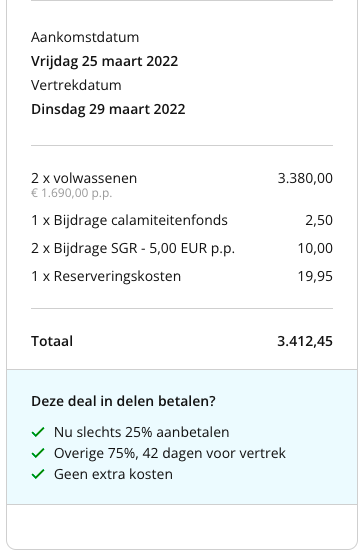Select the 2,50 calamiteitenfonds amount

click(x=319, y=220)
